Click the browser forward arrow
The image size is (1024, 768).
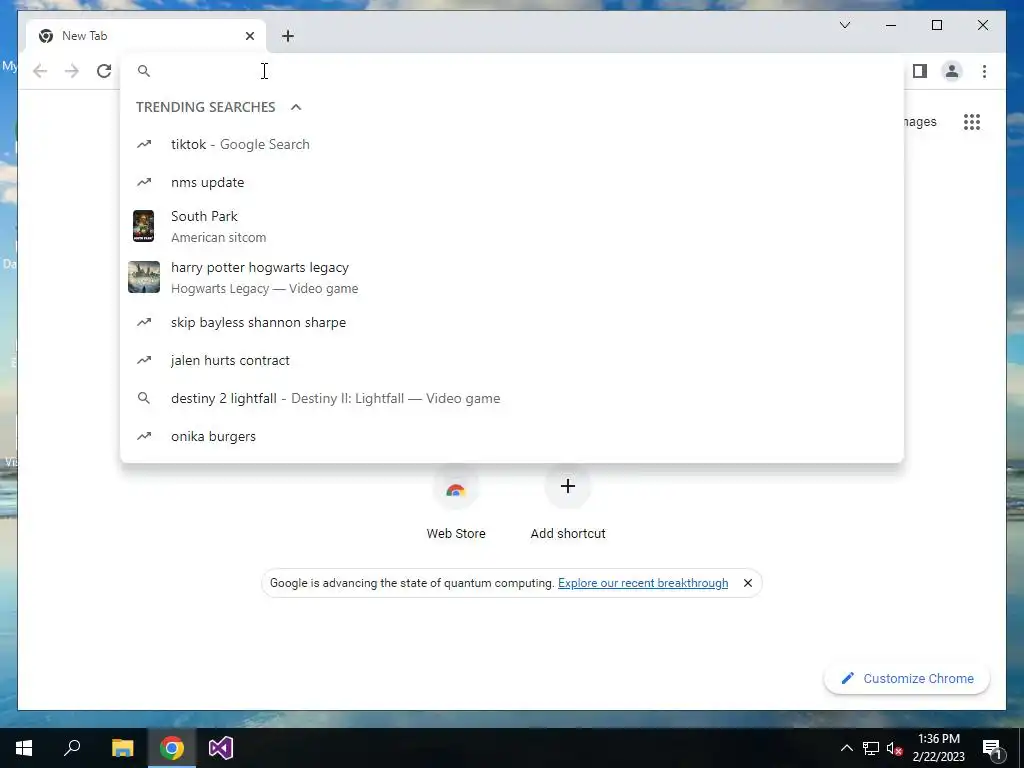click(x=72, y=71)
